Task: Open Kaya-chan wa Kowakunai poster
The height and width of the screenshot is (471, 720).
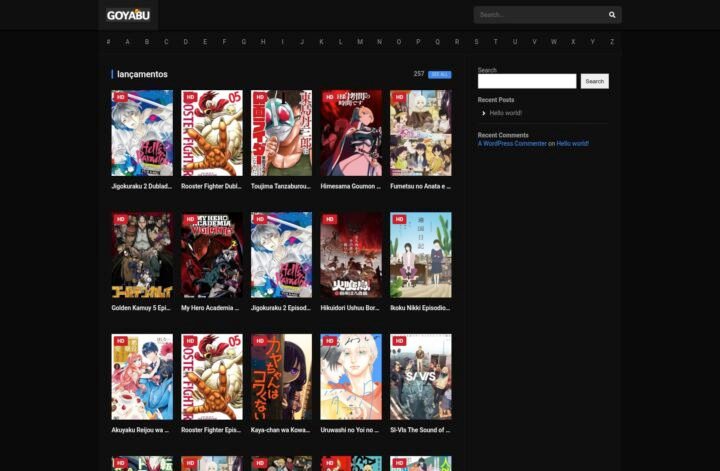Action: click(281, 377)
